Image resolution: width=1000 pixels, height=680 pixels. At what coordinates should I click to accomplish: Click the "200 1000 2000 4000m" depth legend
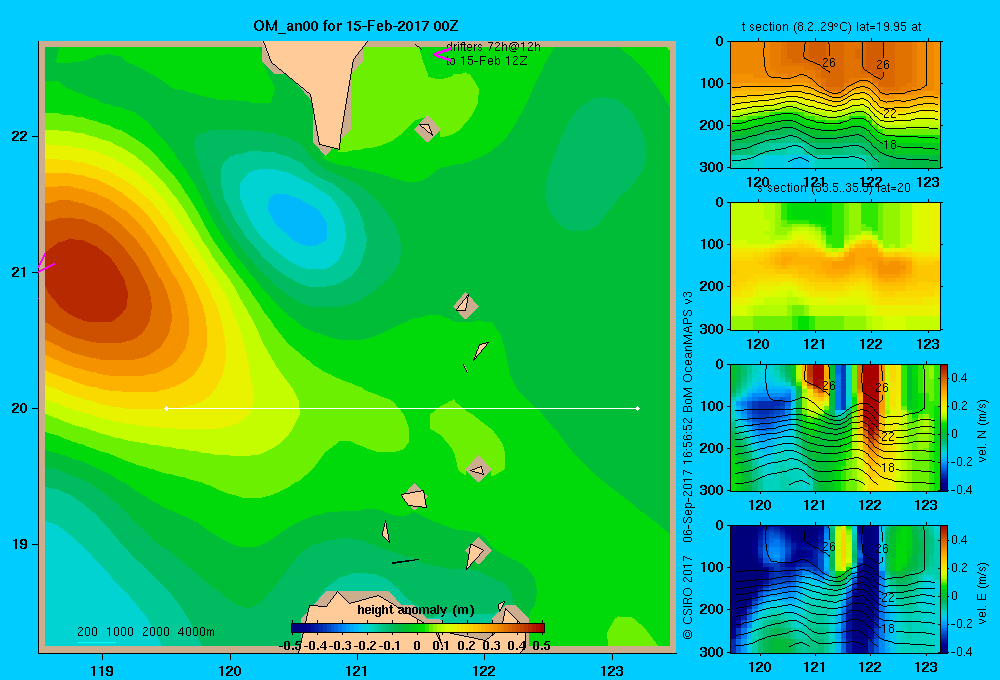coord(146,632)
